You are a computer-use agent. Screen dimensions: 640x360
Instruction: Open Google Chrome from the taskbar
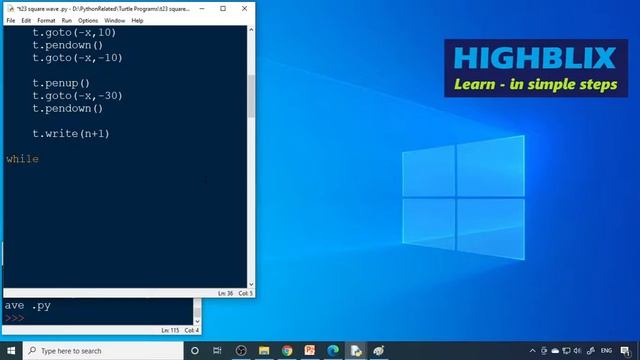point(287,351)
